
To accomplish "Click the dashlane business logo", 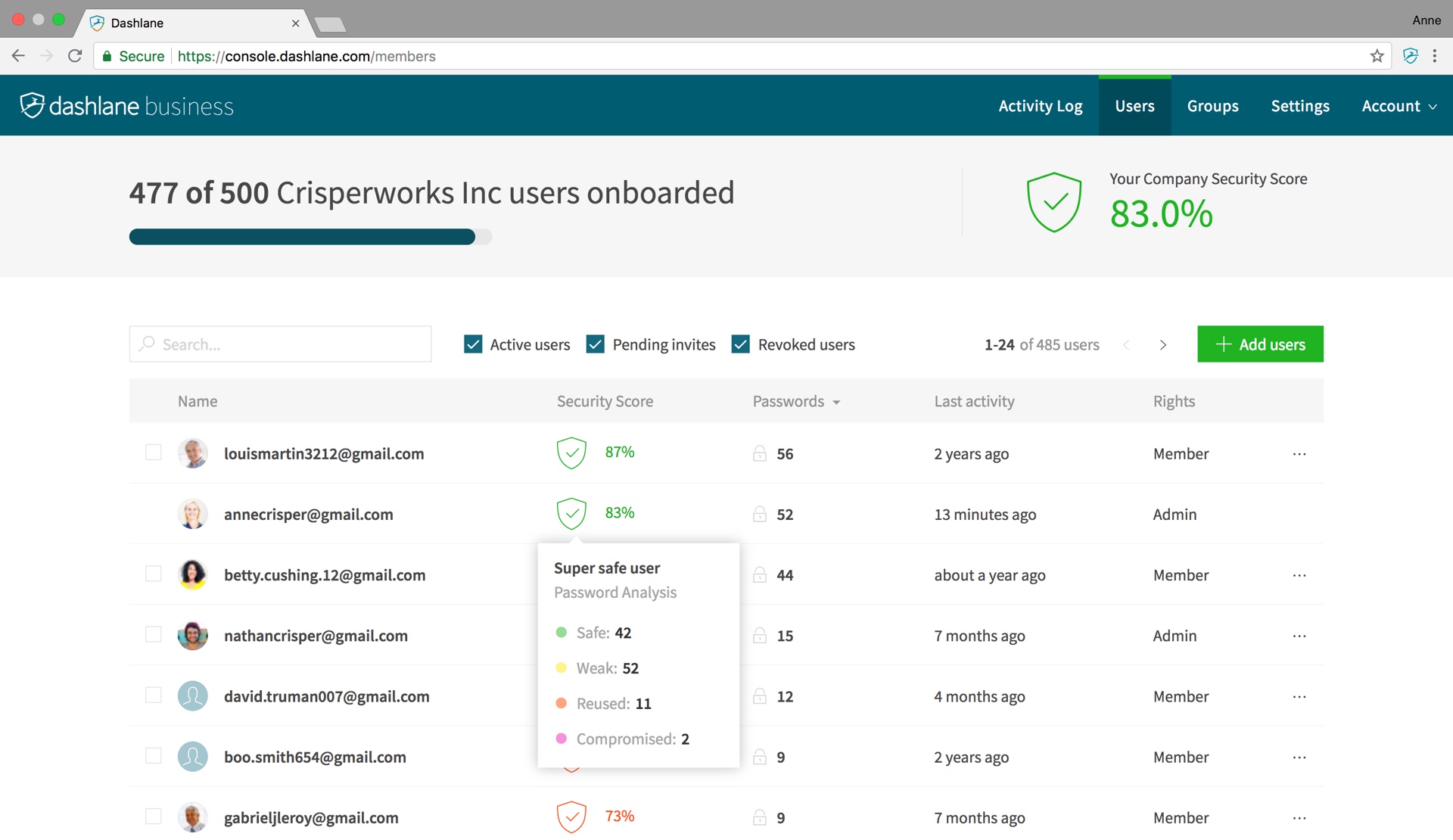I will [126, 106].
